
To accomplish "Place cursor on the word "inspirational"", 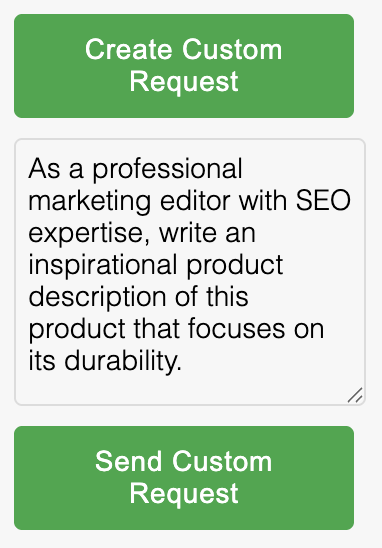I will click(x=103, y=266).
